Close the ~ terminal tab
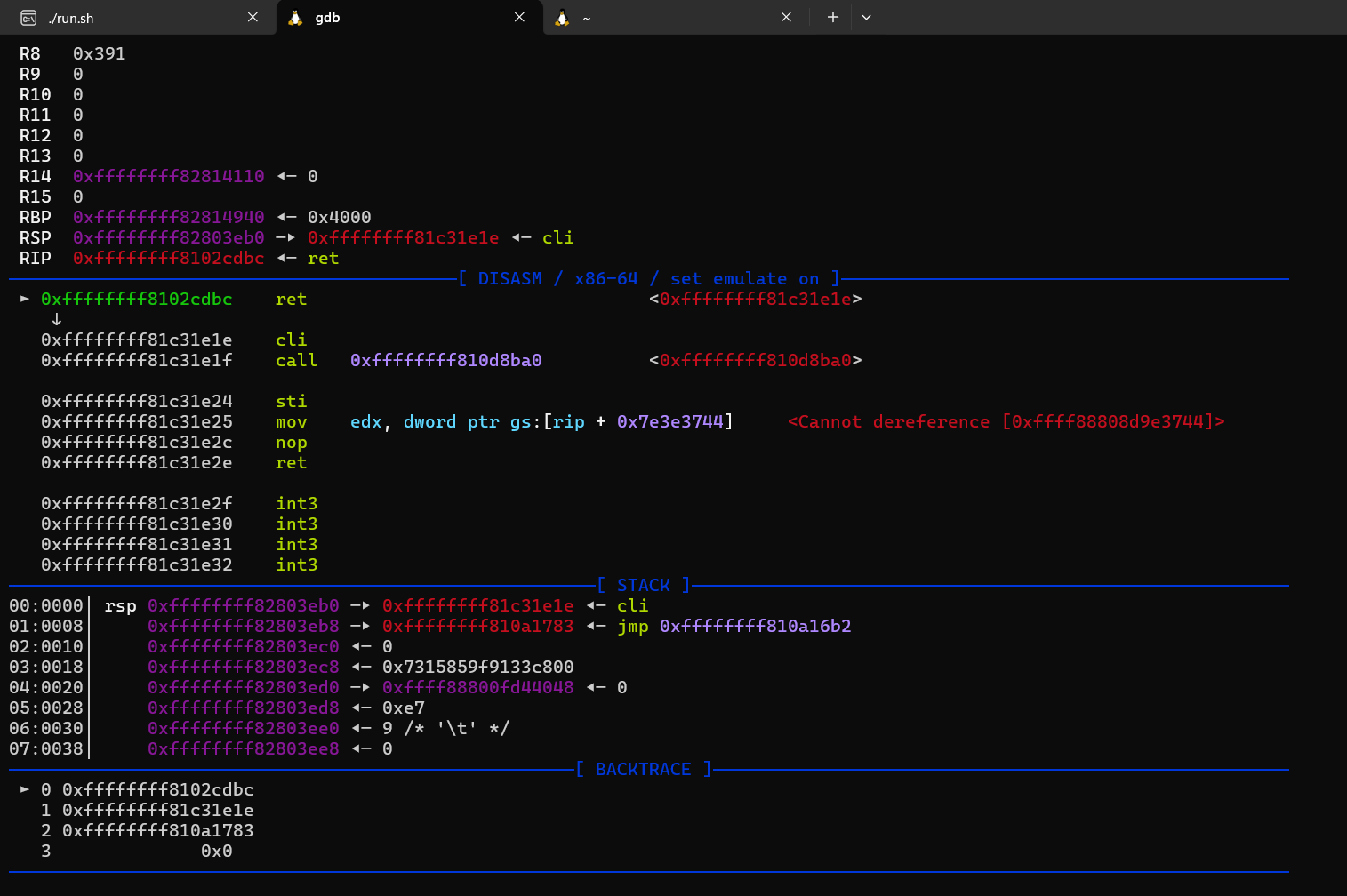This screenshot has width=1347, height=896. [786, 17]
